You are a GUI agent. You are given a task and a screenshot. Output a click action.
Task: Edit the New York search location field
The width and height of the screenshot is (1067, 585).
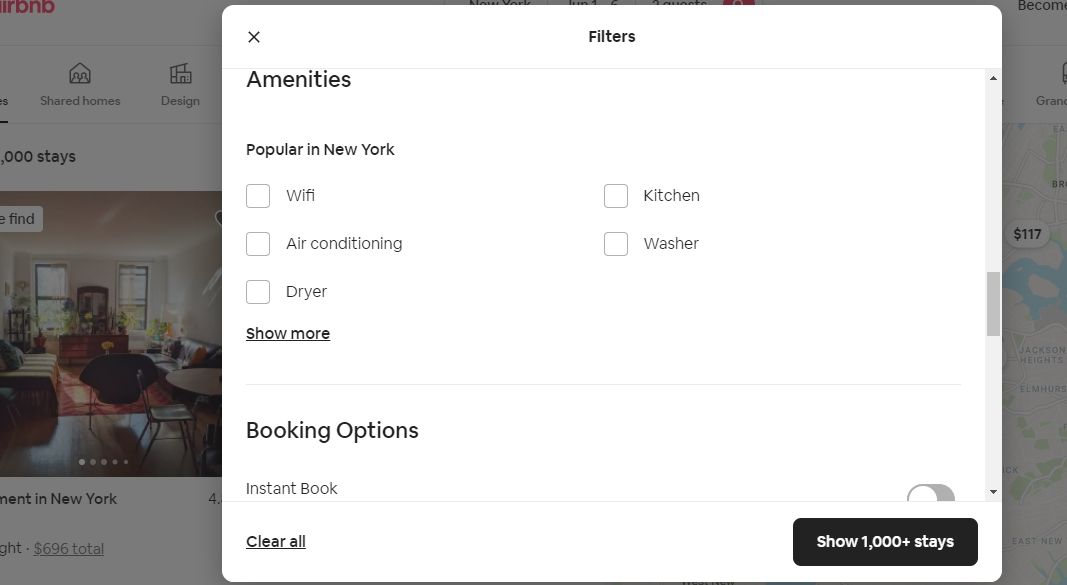pos(501,5)
